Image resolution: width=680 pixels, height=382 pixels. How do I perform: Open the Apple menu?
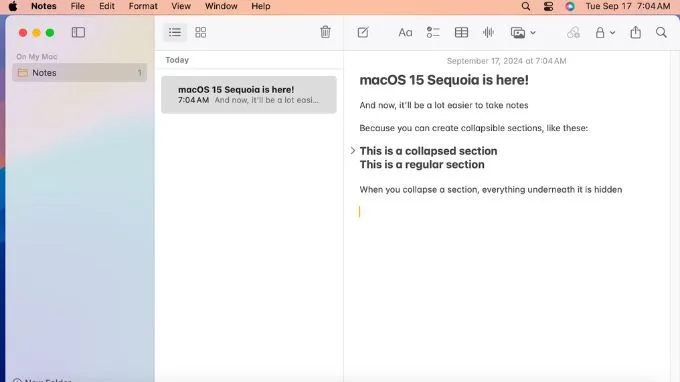click(x=13, y=7)
